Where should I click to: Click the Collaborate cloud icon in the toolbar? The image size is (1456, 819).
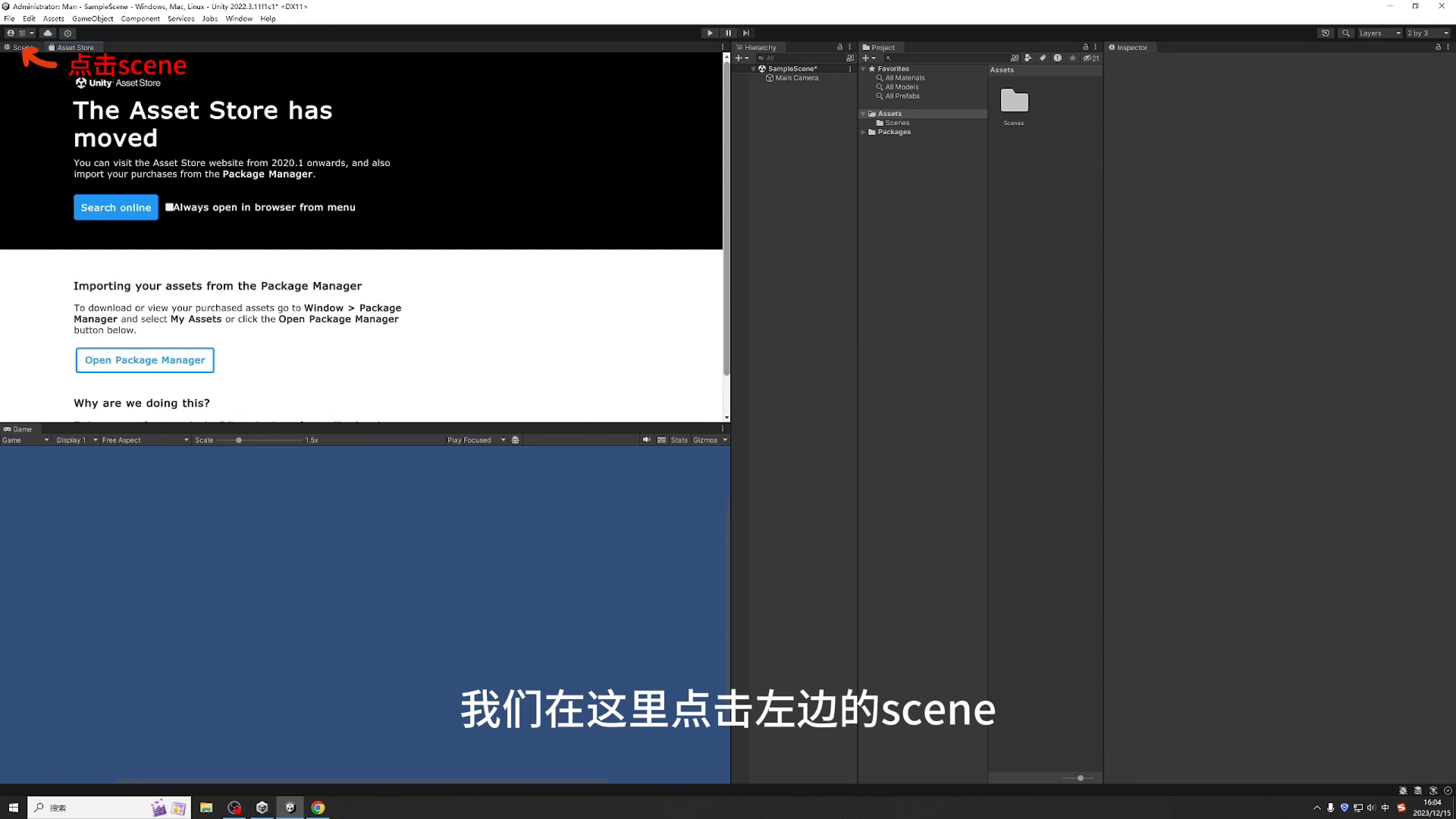point(47,33)
